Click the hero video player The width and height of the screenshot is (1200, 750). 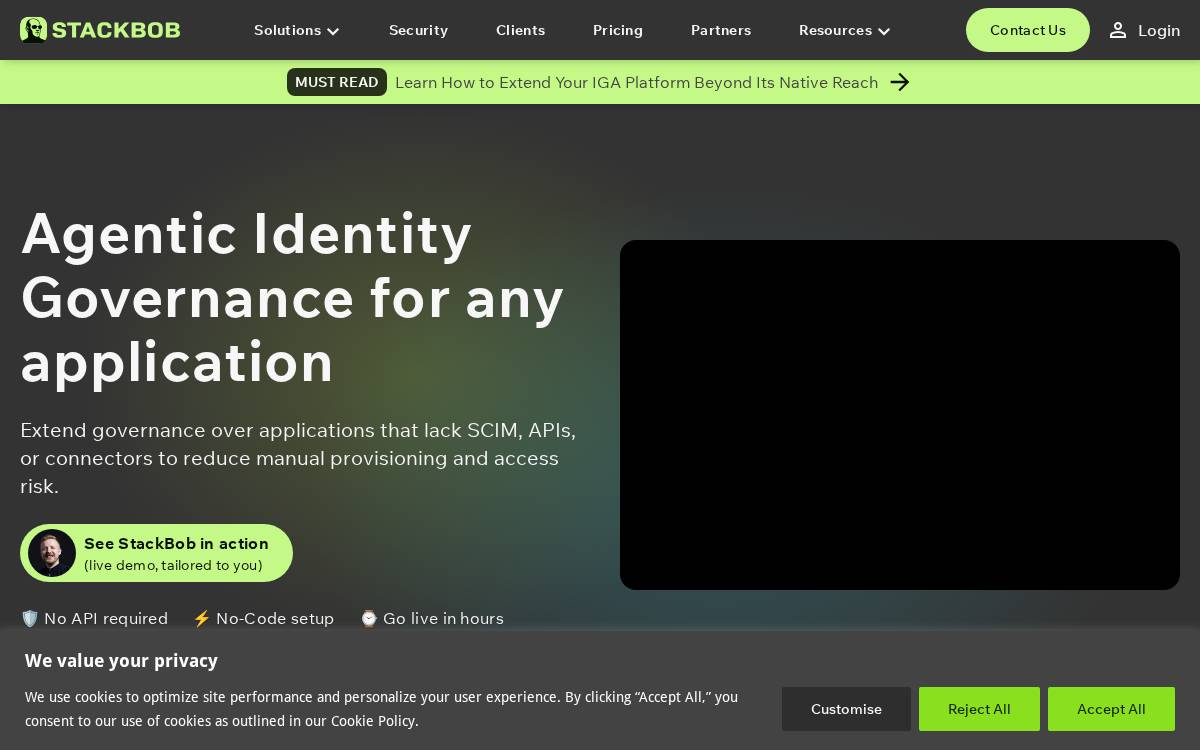point(900,415)
